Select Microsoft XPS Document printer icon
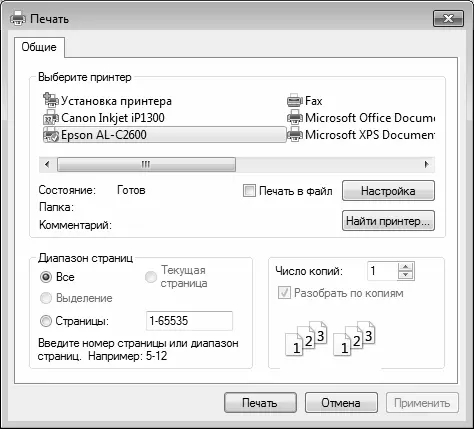The height and width of the screenshot is (429, 474). pyautogui.click(x=295, y=135)
